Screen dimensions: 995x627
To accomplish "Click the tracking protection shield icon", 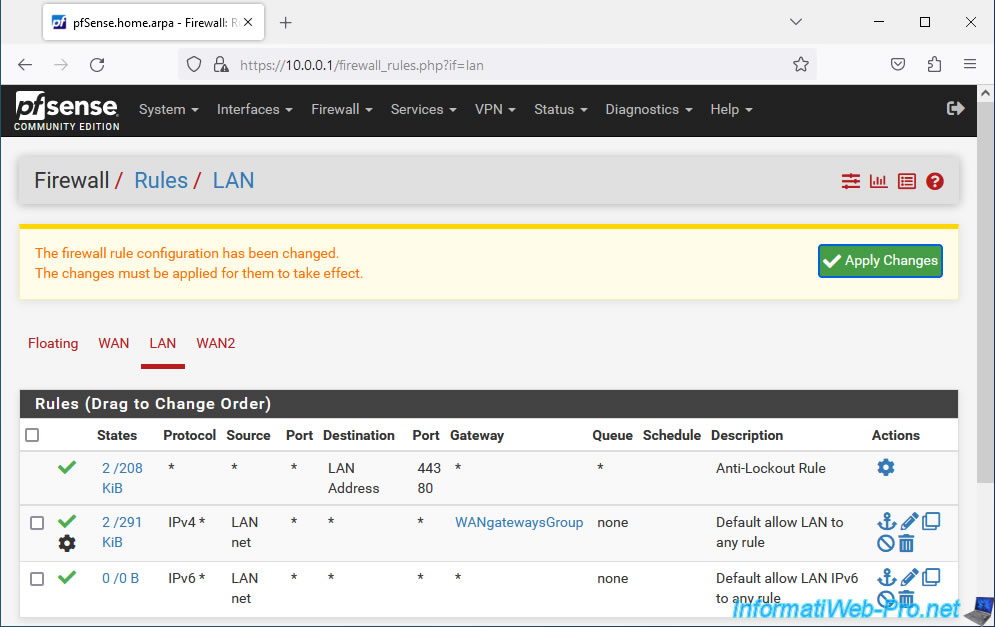I will pos(194,65).
